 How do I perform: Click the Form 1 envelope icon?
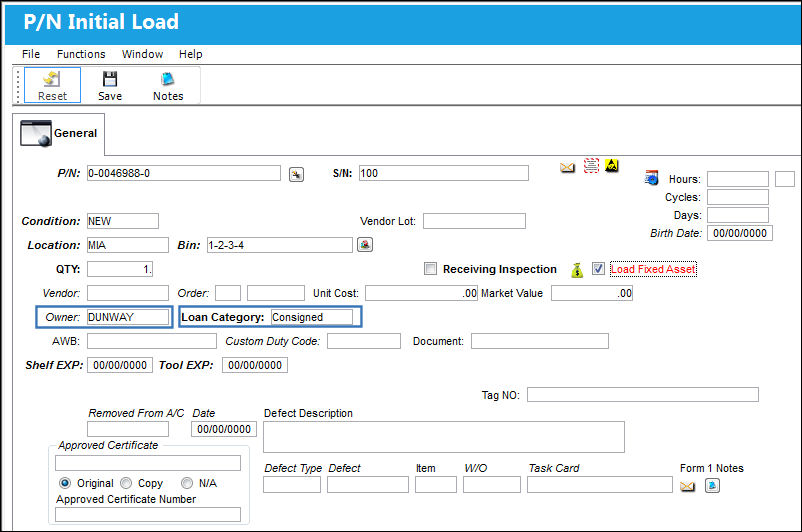click(687, 486)
